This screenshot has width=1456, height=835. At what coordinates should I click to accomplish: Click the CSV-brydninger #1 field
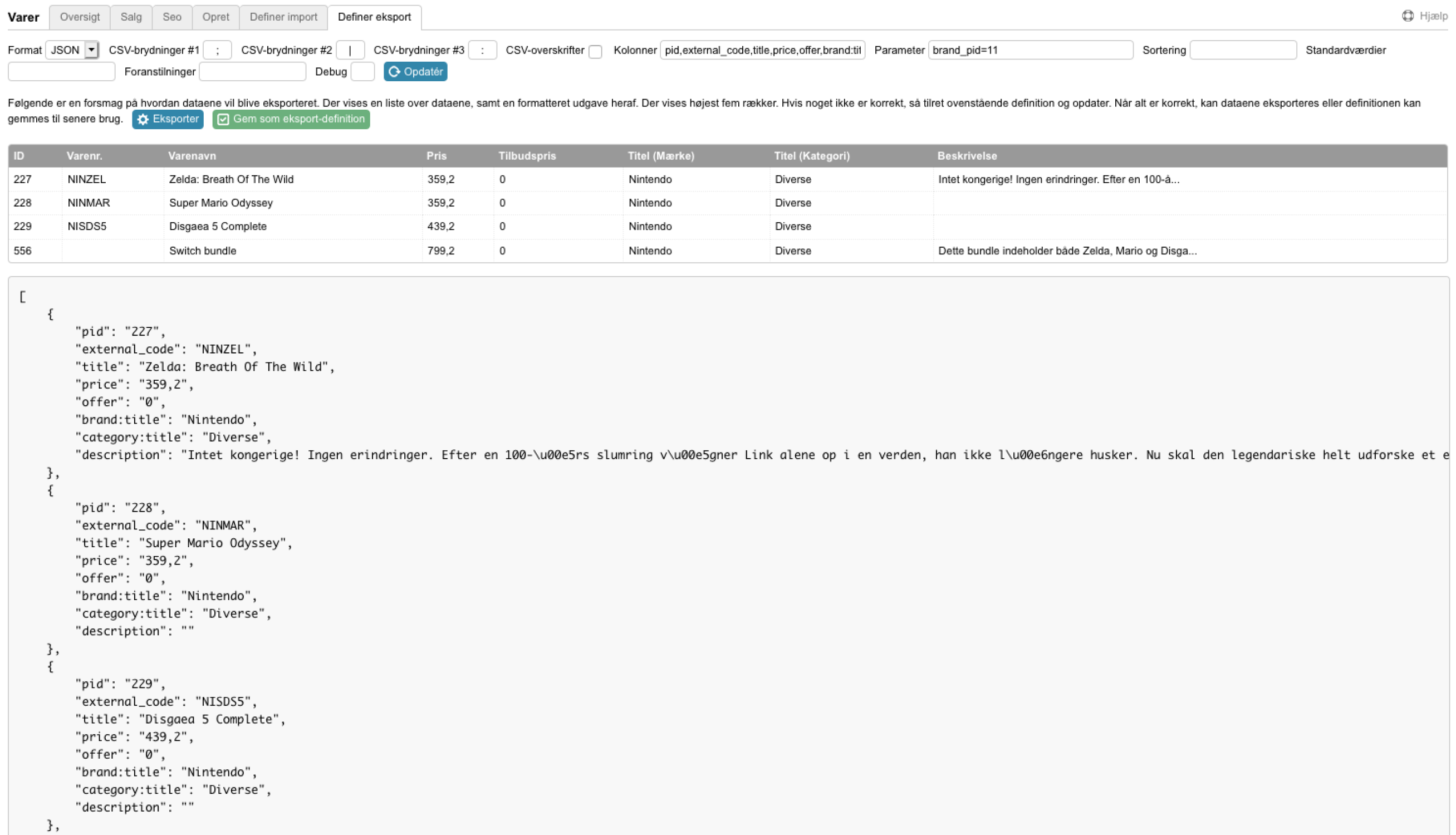(217, 51)
